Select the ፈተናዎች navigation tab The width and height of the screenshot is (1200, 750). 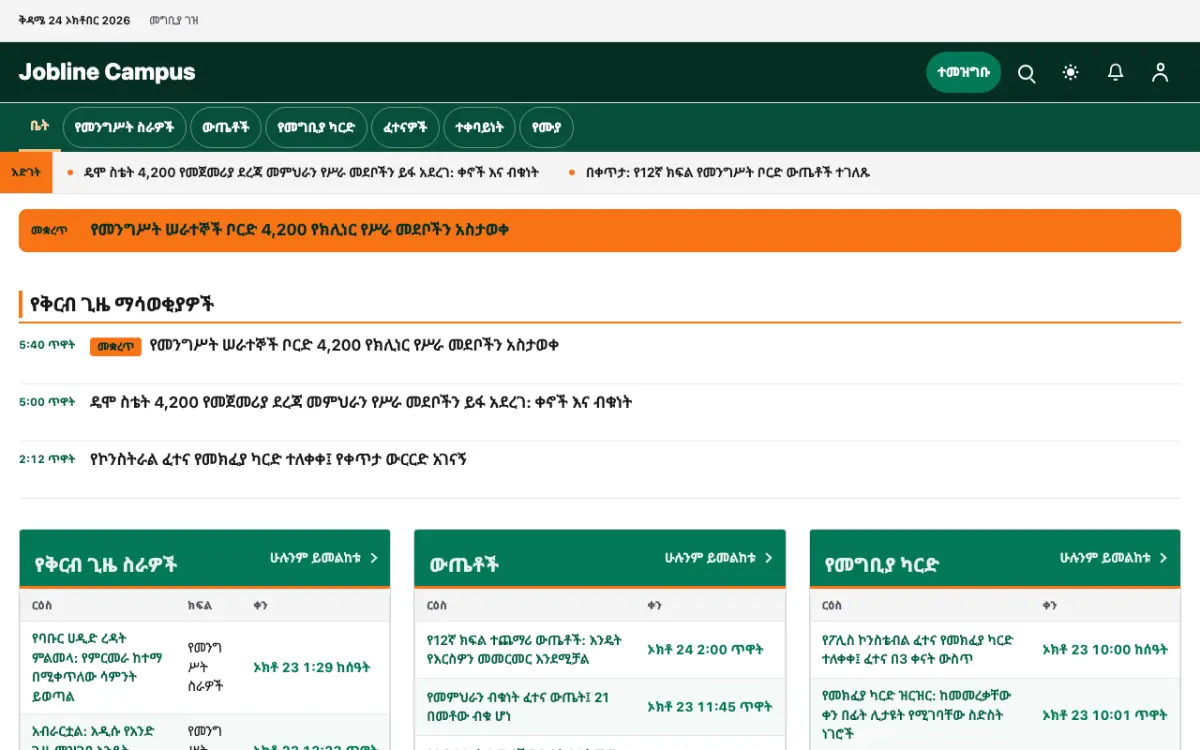point(405,127)
